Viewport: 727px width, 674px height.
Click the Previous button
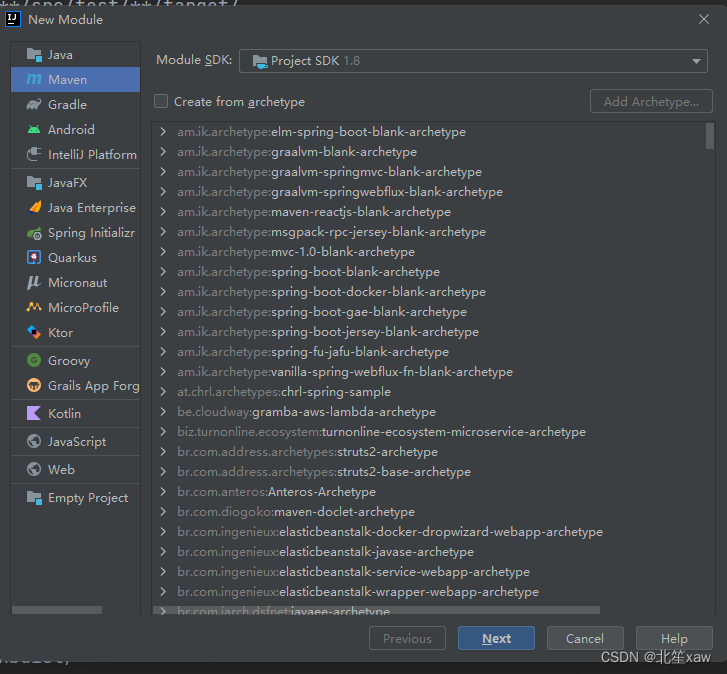pos(407,638)
